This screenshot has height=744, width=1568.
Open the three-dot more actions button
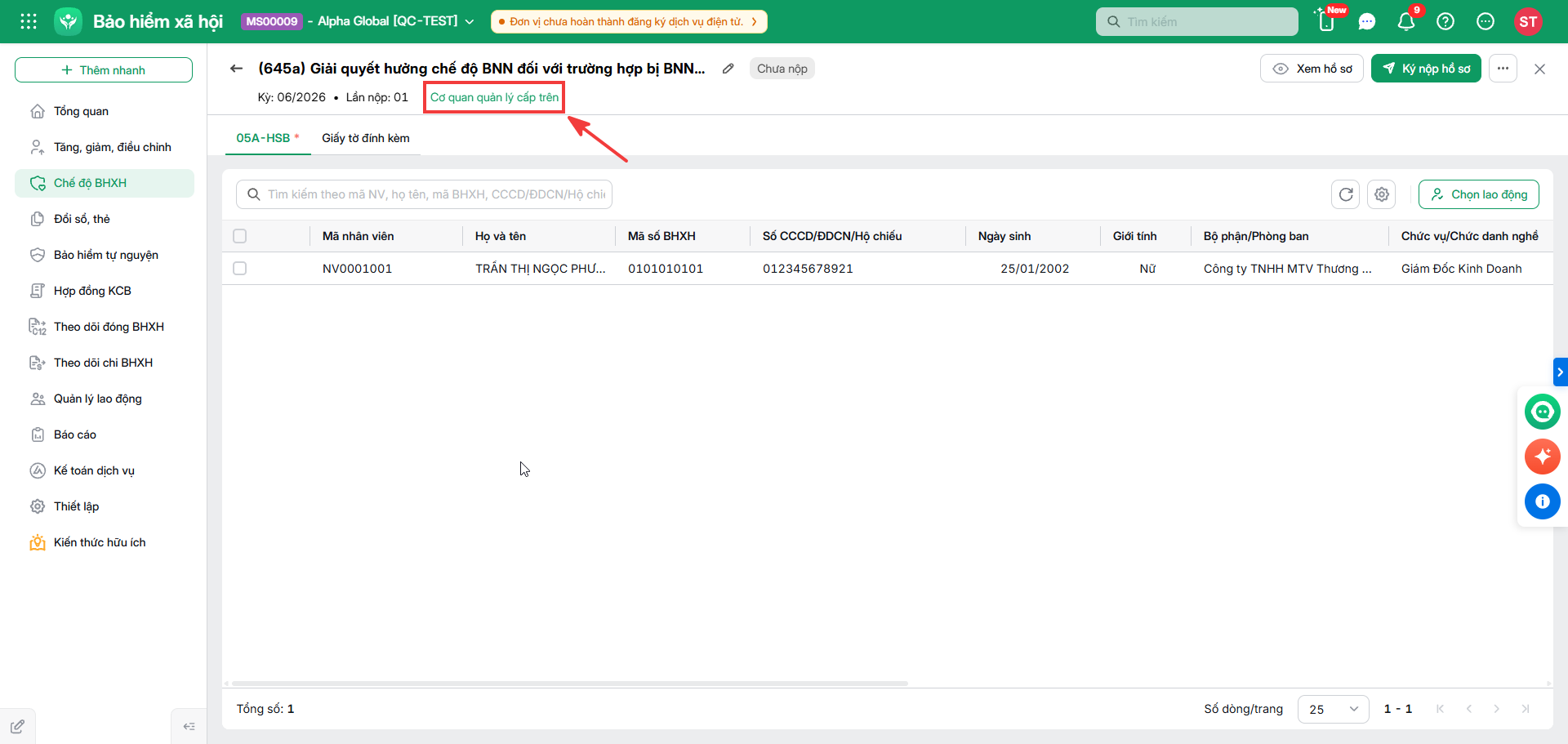(1503, 69)
